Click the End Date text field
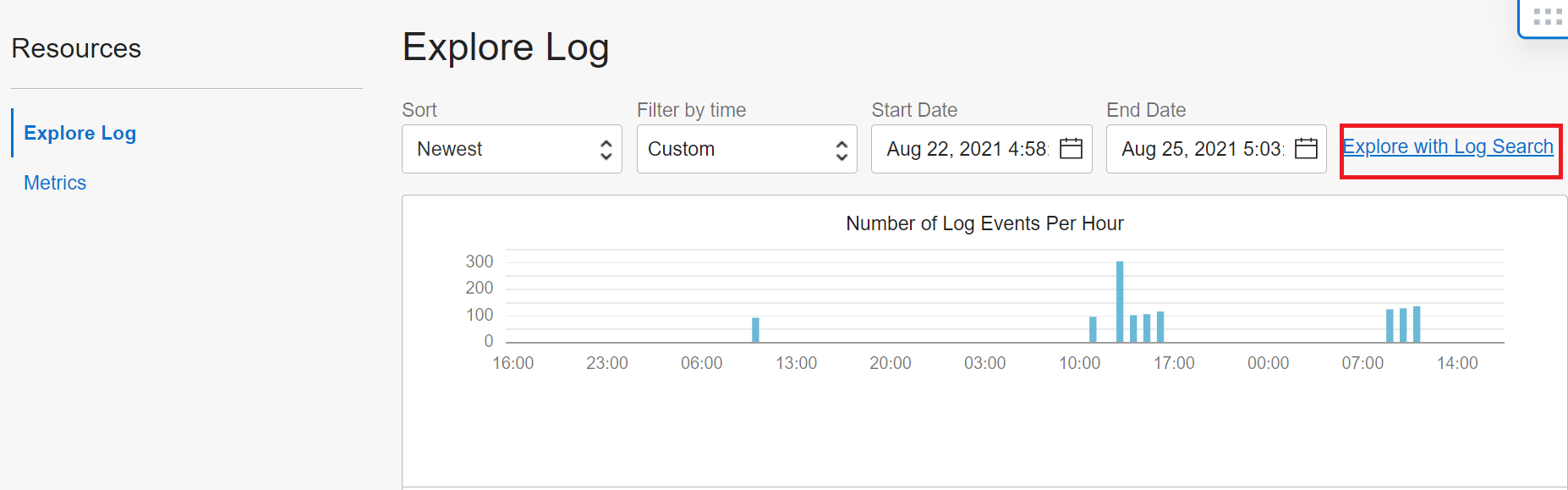This screenshot has height=490, width=1568. pos(1201,149)
